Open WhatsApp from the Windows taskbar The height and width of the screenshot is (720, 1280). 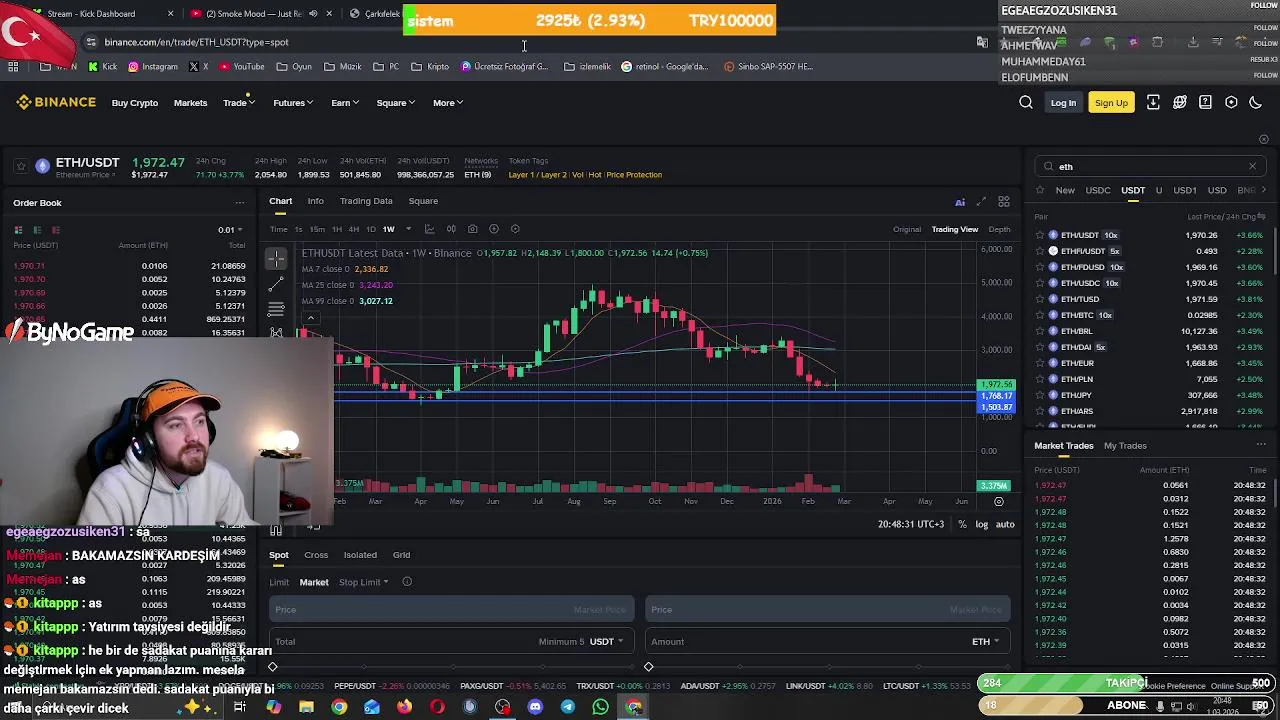600,707
